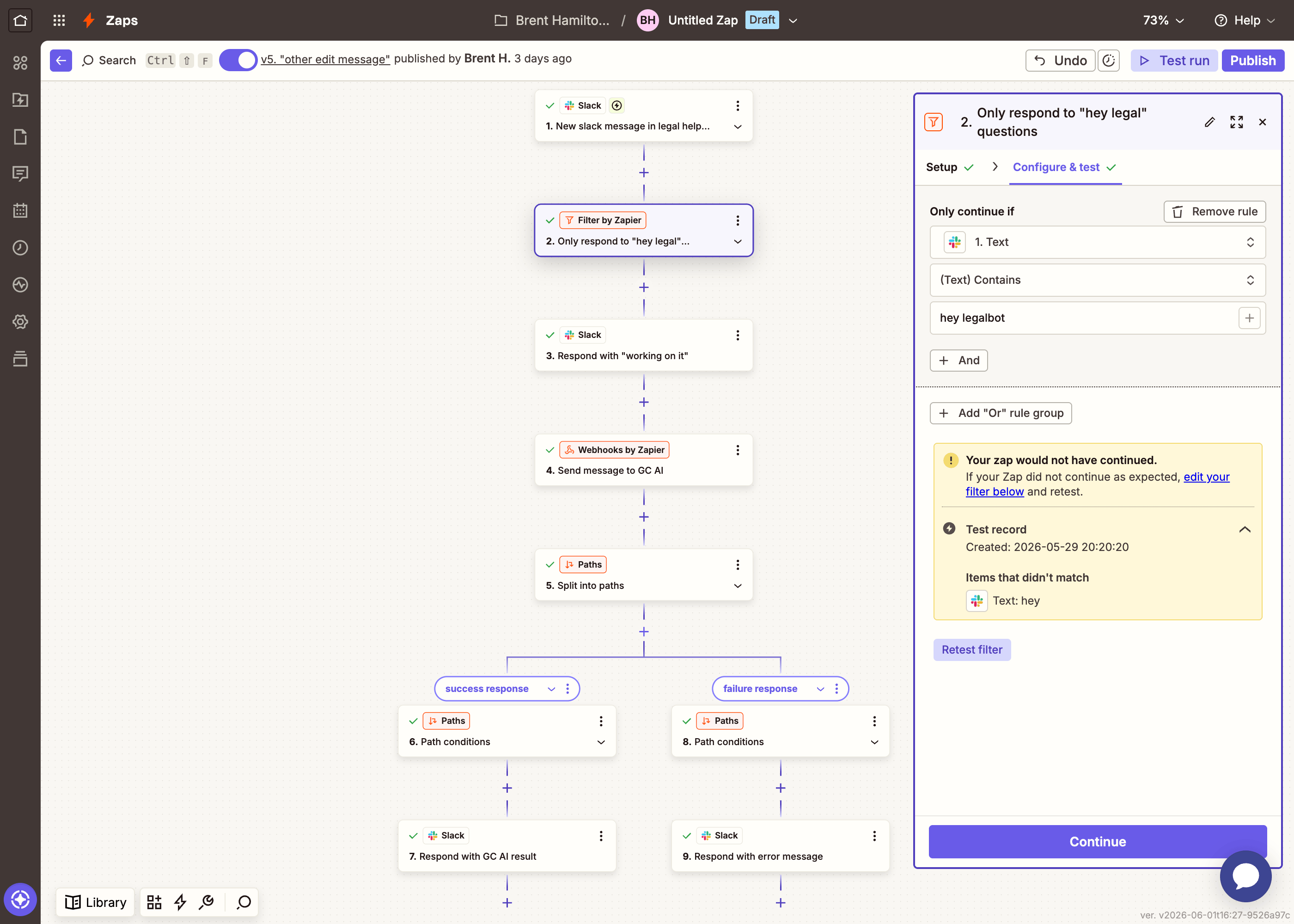Image resolution: width=1294 pixels, height=924 pixels.
Task: Click add-step grid icon in bottom toolbar
Action: [x=154, y=902]
